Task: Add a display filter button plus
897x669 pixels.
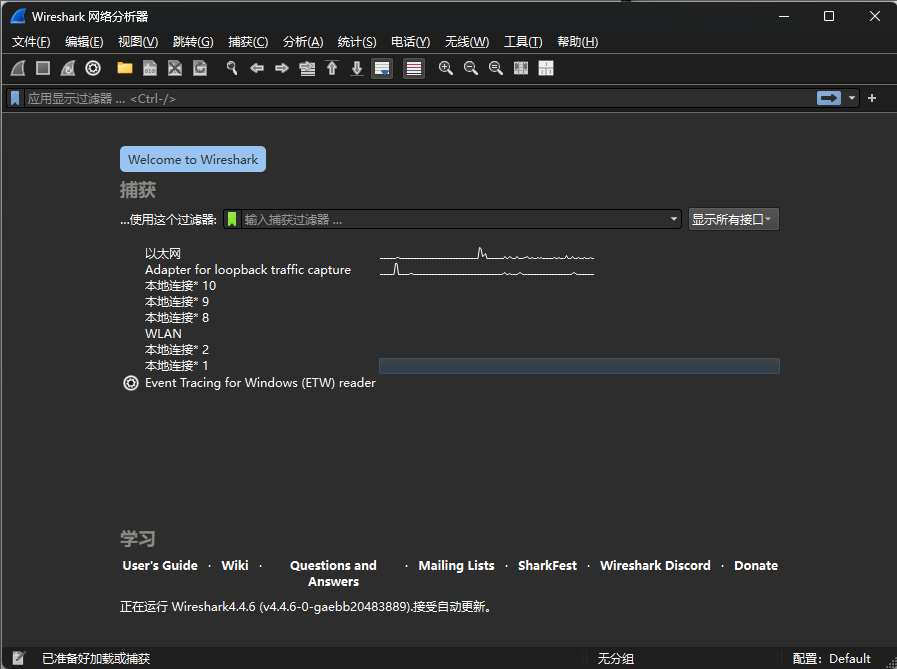Action: coord(872,98)
